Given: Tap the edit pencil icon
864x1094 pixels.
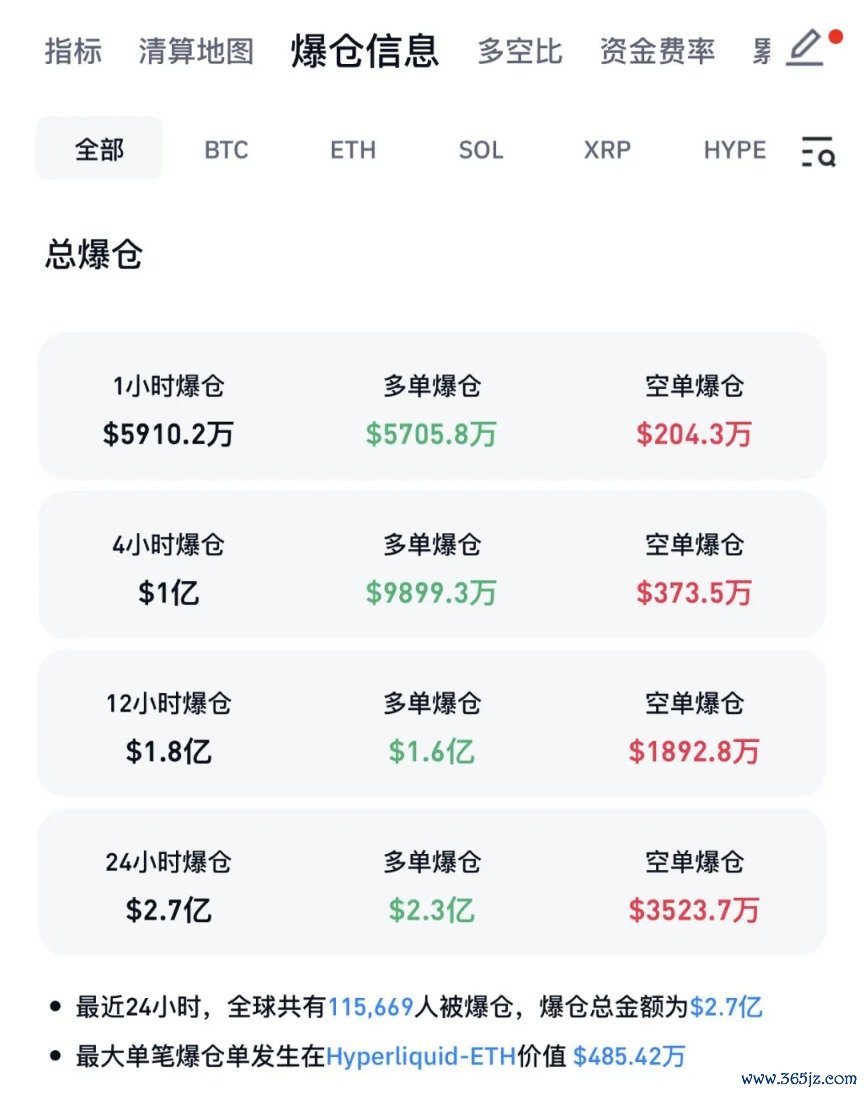Looking at the screenshot, I should click(x=805, y=49).
